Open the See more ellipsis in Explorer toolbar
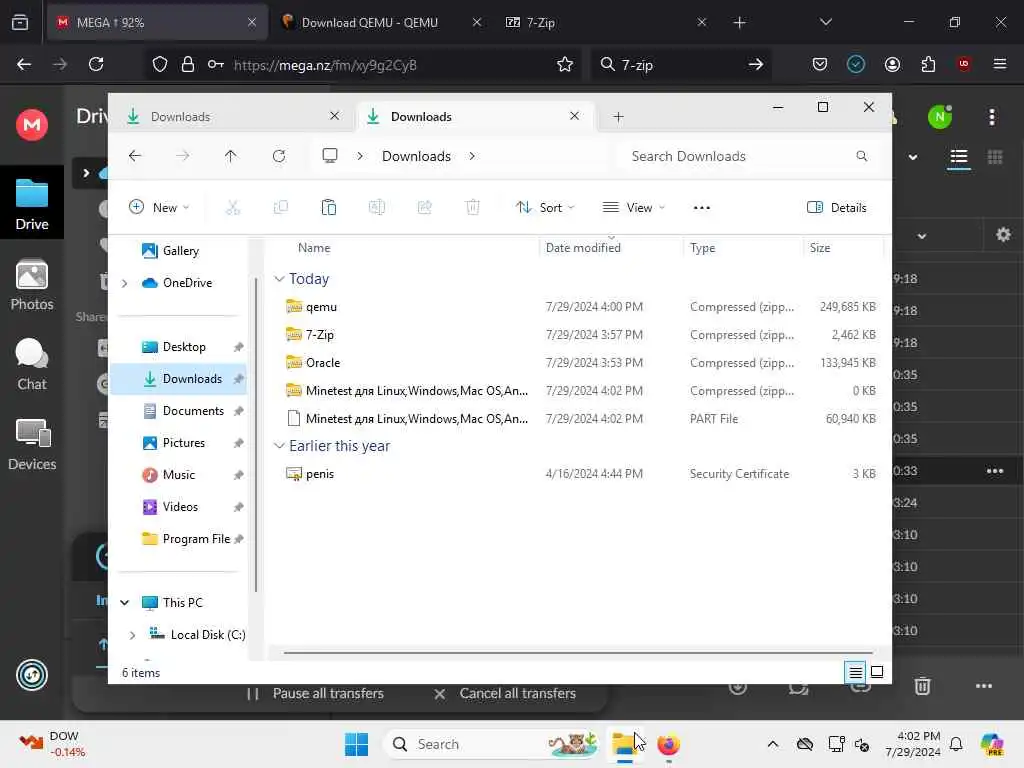The image size is (1024, 768). click(x=701, y=208)
